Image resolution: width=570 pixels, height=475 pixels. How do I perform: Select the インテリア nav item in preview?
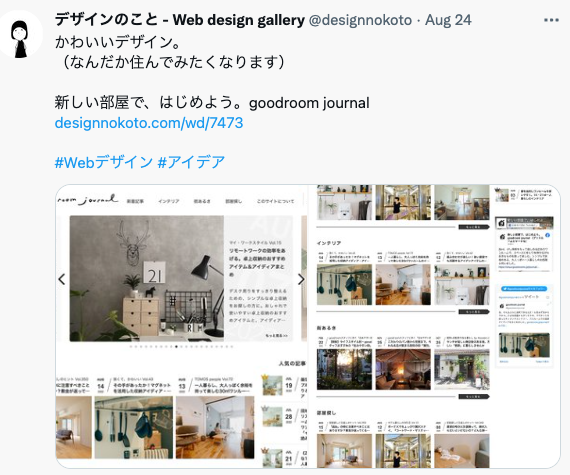pyautogui.click(x=169, y=201)
